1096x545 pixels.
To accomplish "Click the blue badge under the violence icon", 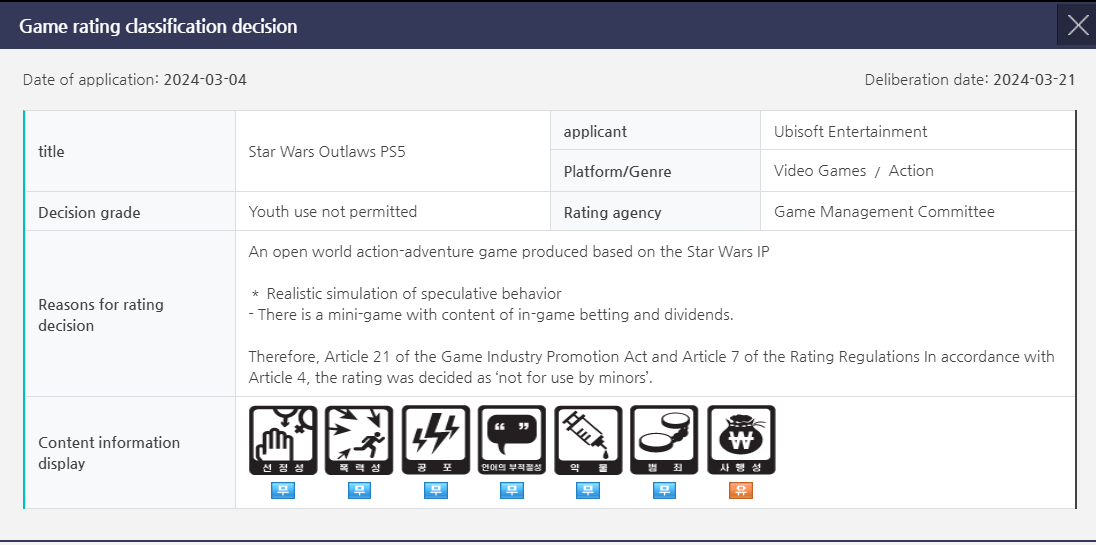I will [x=359, y=490].
